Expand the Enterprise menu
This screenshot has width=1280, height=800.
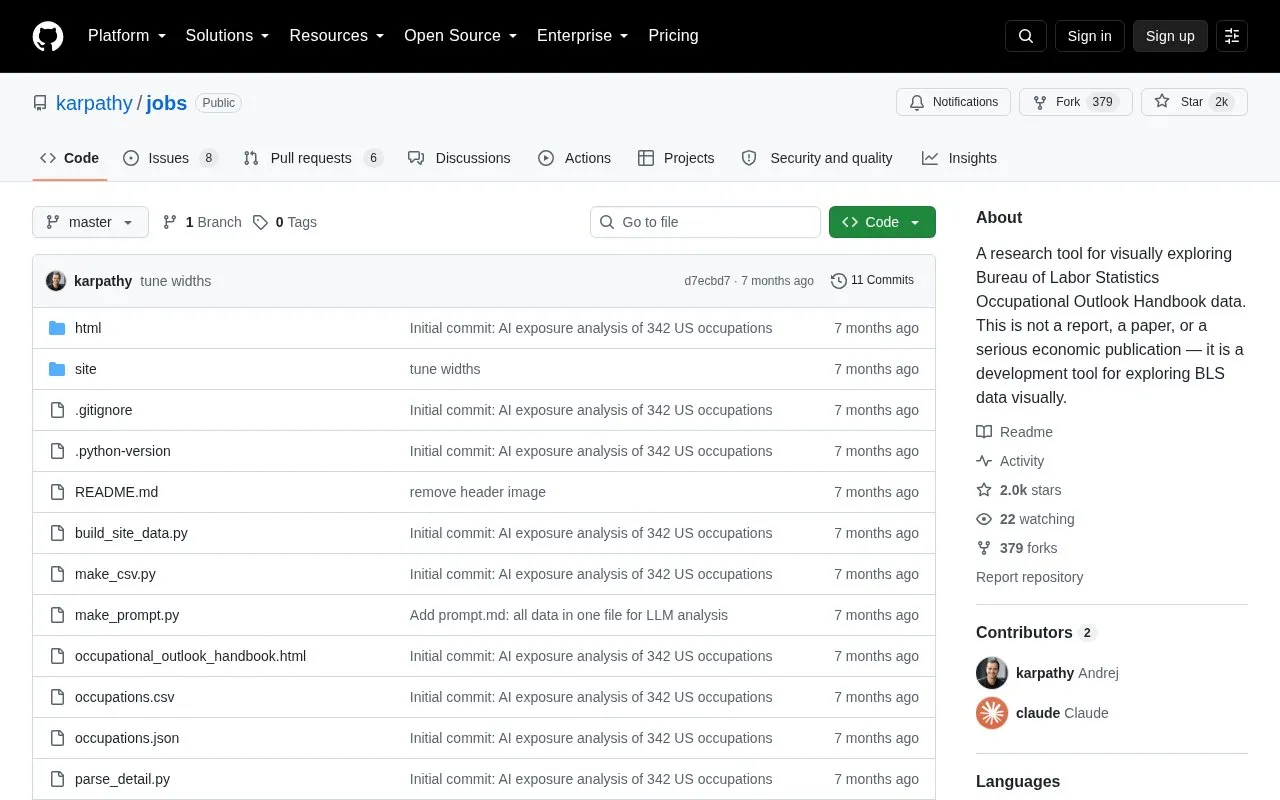point(583,36)
